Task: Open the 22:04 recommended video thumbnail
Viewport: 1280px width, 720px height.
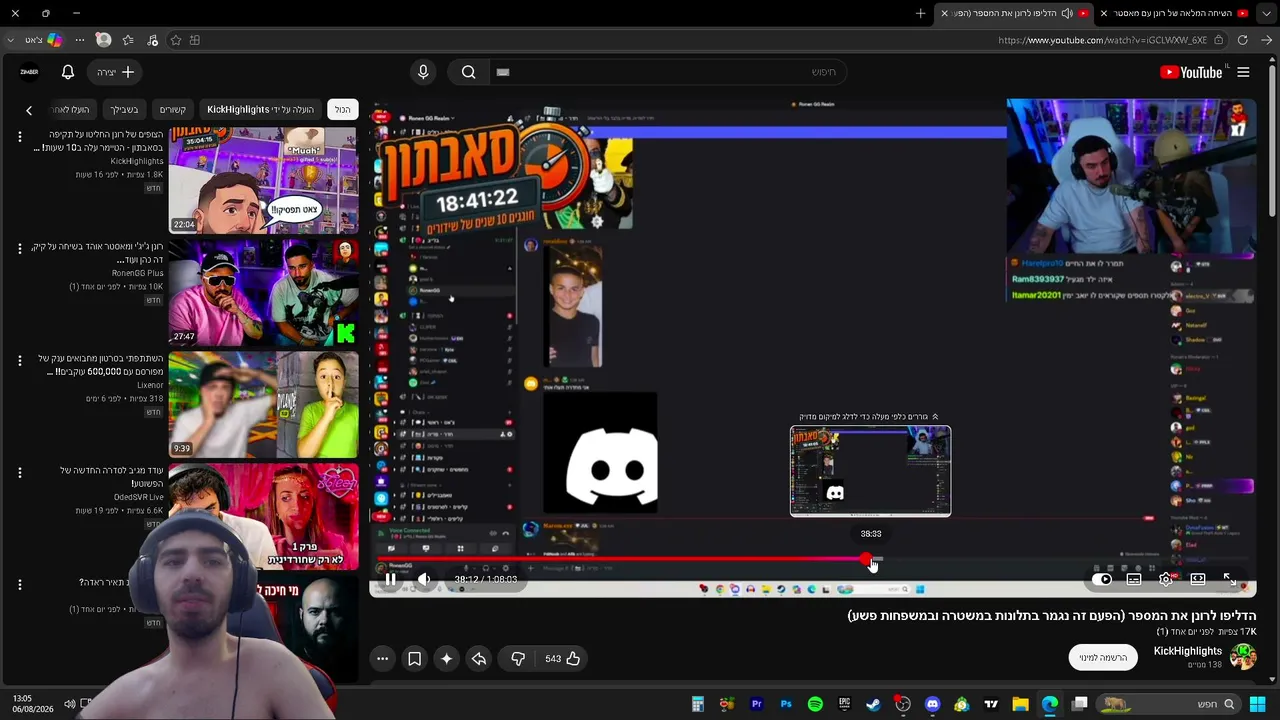Action: tap(263, 179)
